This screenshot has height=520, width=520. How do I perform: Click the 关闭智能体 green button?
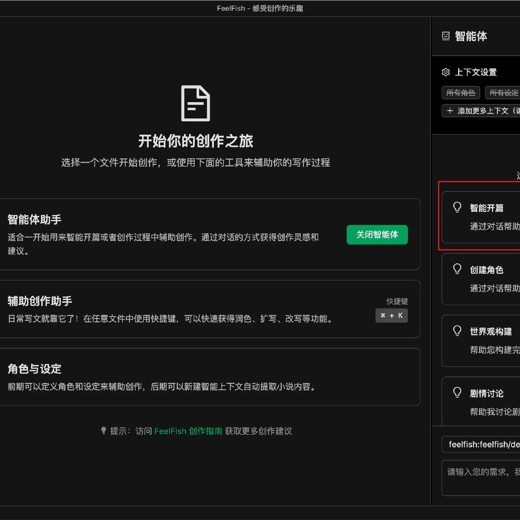click(x=377, y=235)
